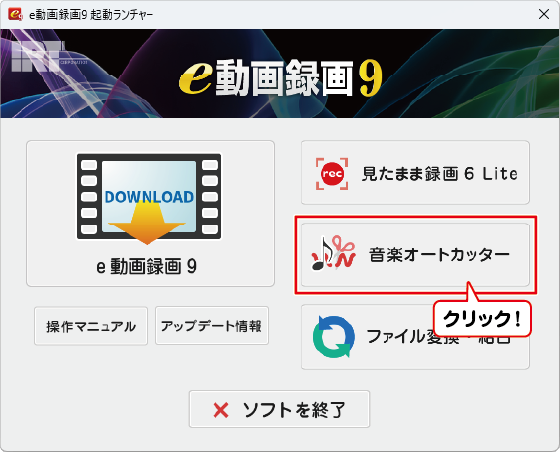Start e動画録画 9 via its text label
This screenshot has height=452, width=560.
[146, 266]
